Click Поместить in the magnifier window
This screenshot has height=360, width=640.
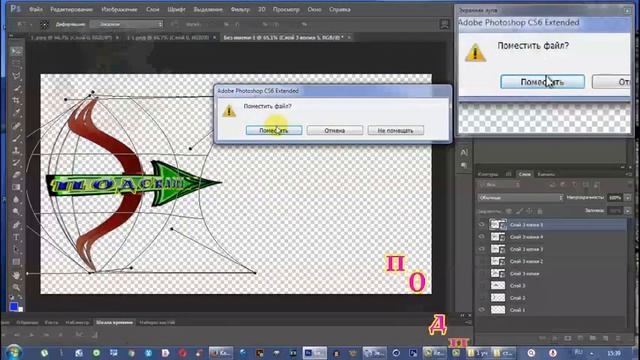542,82
